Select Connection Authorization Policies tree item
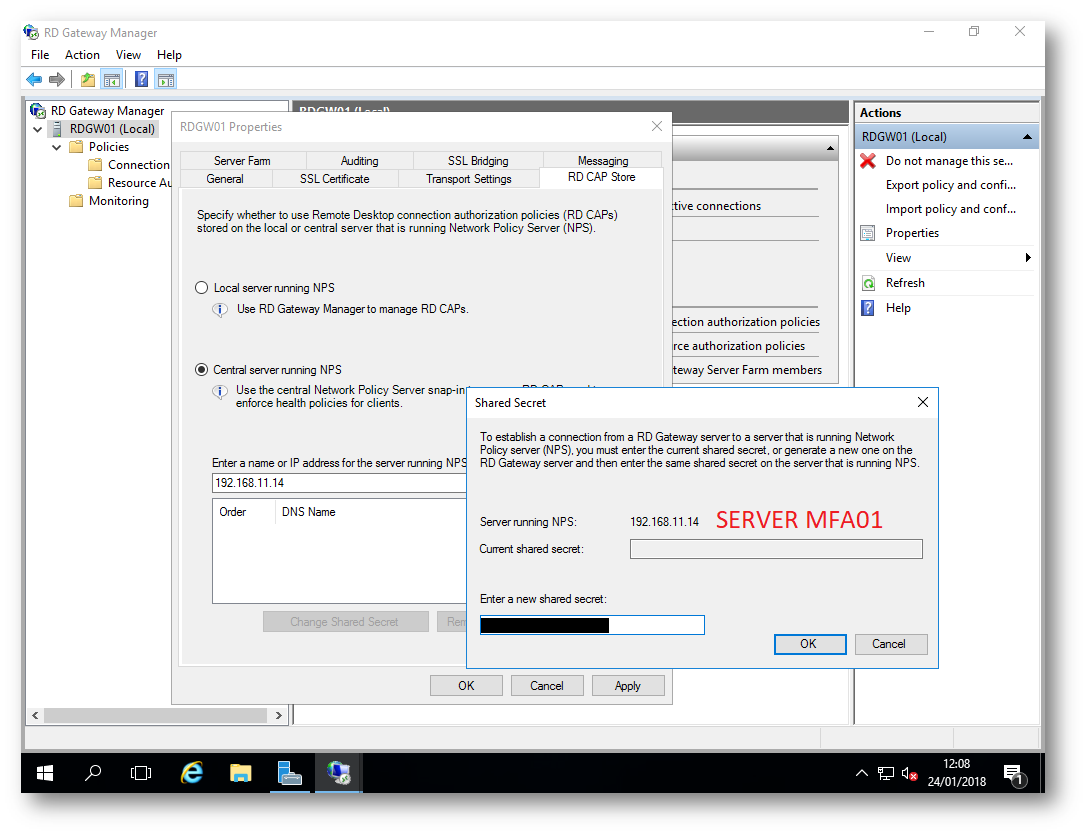Screen dimensions: 1087x835 (139, 165)
